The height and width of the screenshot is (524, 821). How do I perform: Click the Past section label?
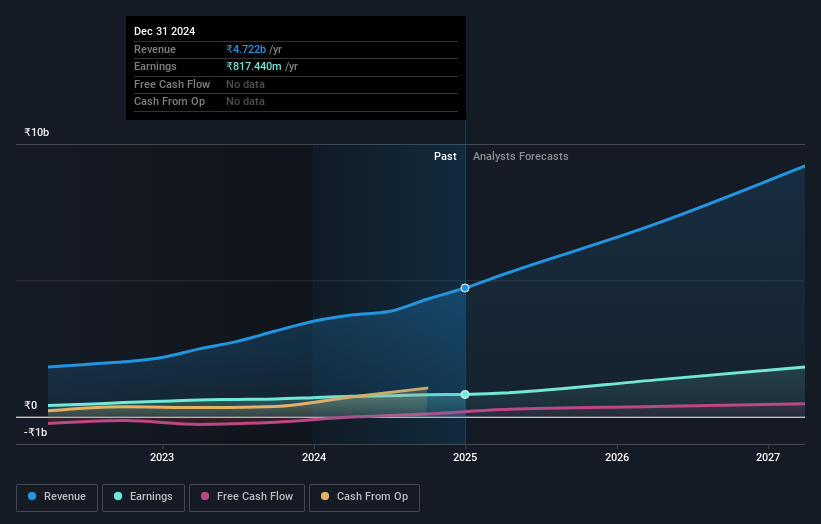pyautogui.click(x=445, y=156)
